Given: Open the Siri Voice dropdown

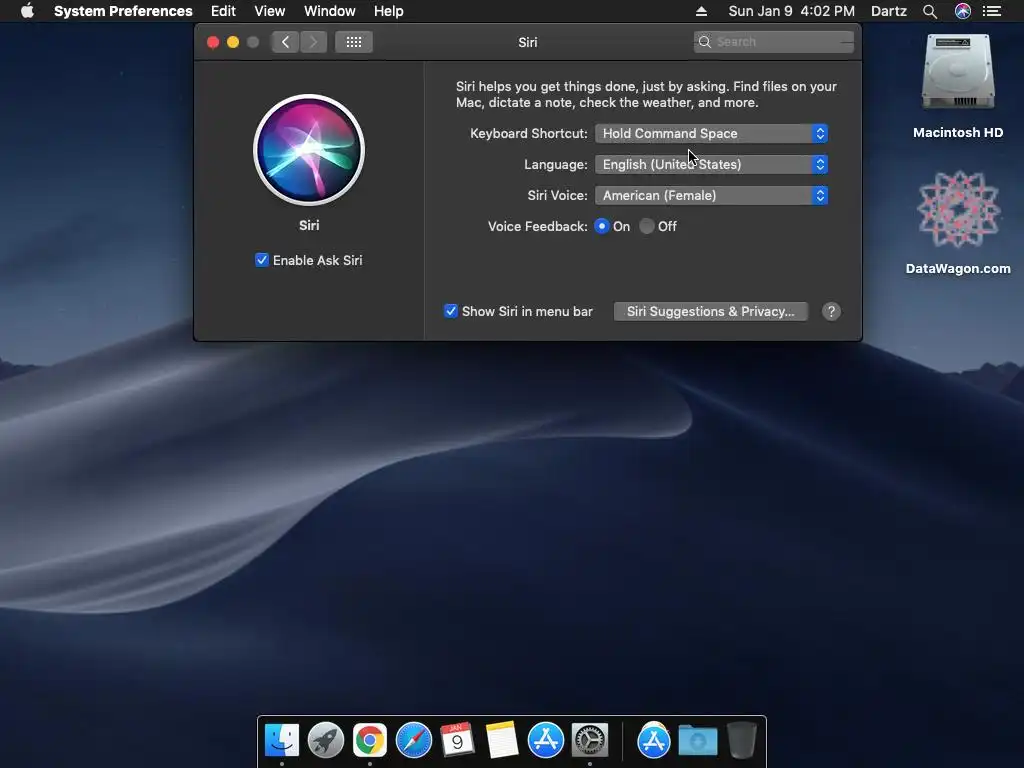Looking at the screenshot, I should [x=711, y=195].
